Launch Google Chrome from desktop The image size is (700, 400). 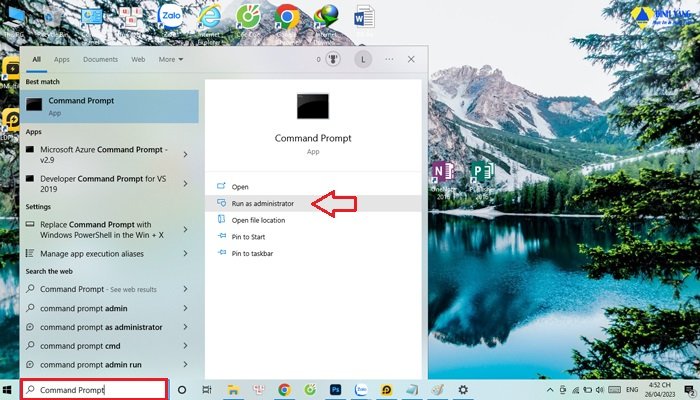(287, 20)
